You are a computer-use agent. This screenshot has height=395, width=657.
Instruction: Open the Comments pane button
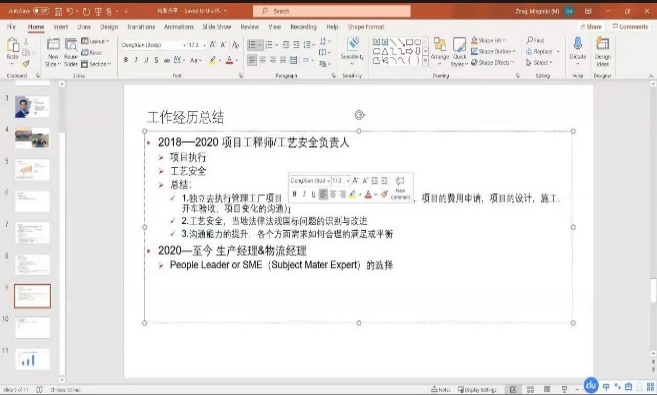click(630, 27)
